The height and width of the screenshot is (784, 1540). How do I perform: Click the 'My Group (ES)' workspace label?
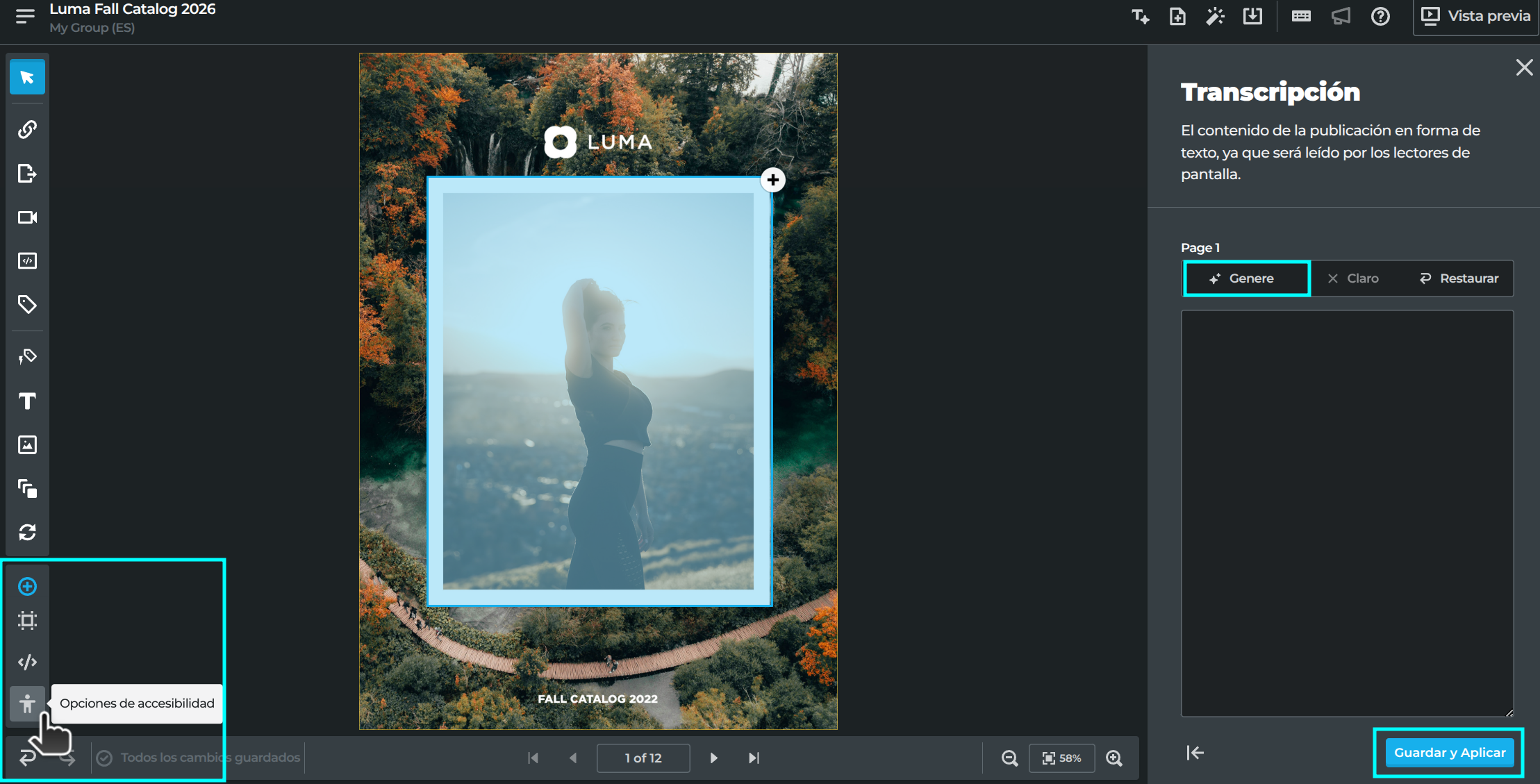(x=92, y=28)
